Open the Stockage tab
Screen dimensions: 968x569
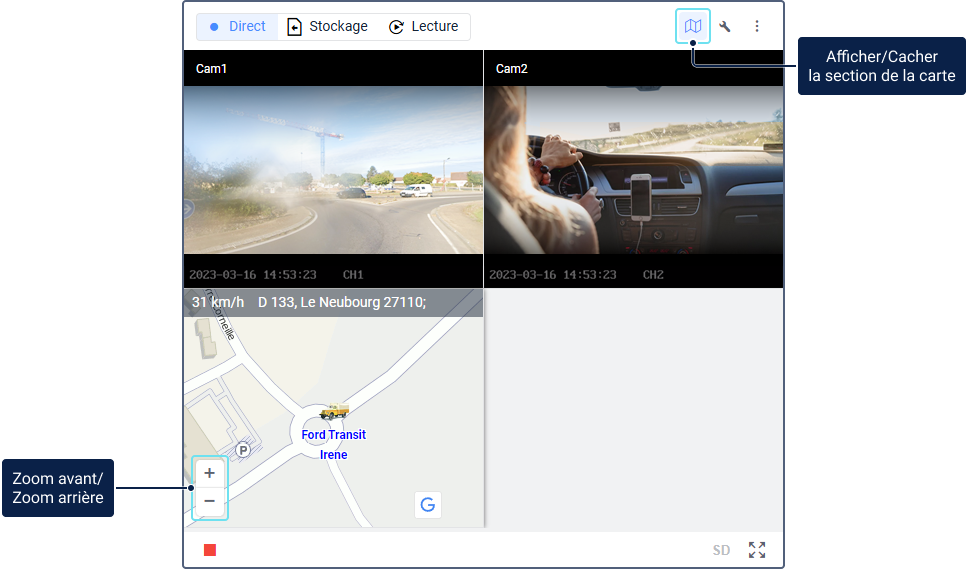[x=328, y=27]
